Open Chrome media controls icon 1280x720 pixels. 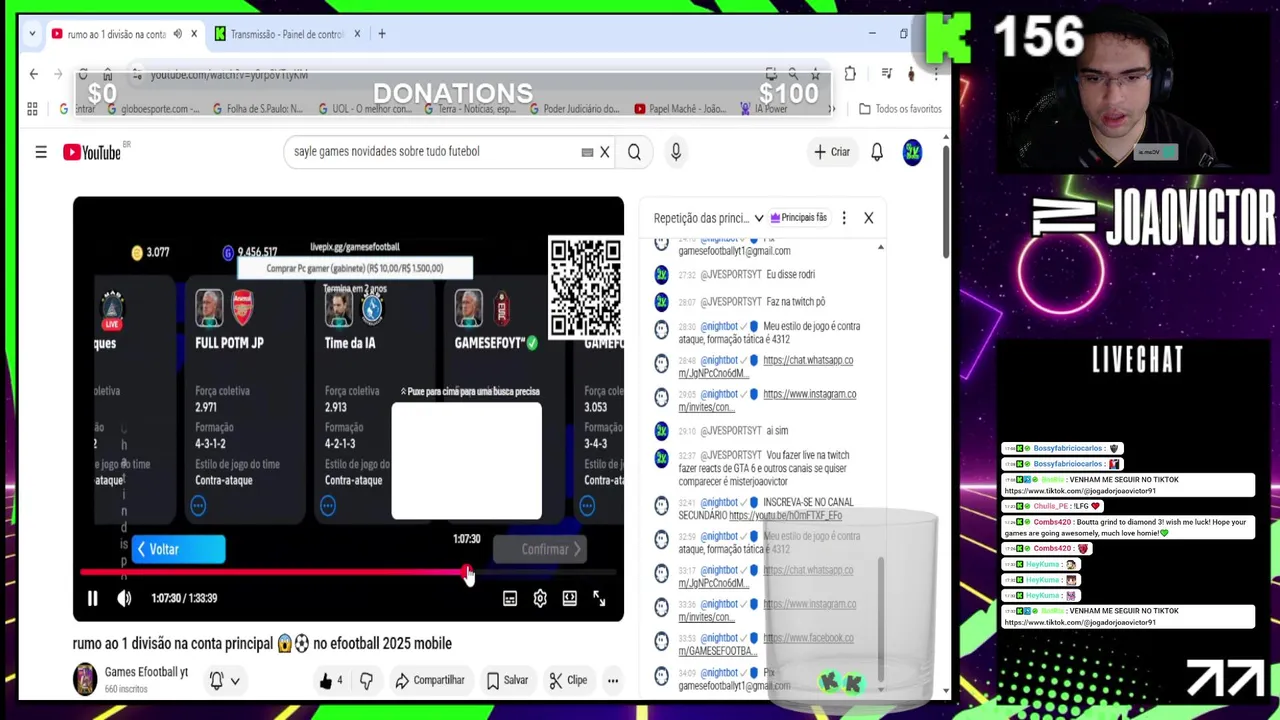(x=886, y=74)
